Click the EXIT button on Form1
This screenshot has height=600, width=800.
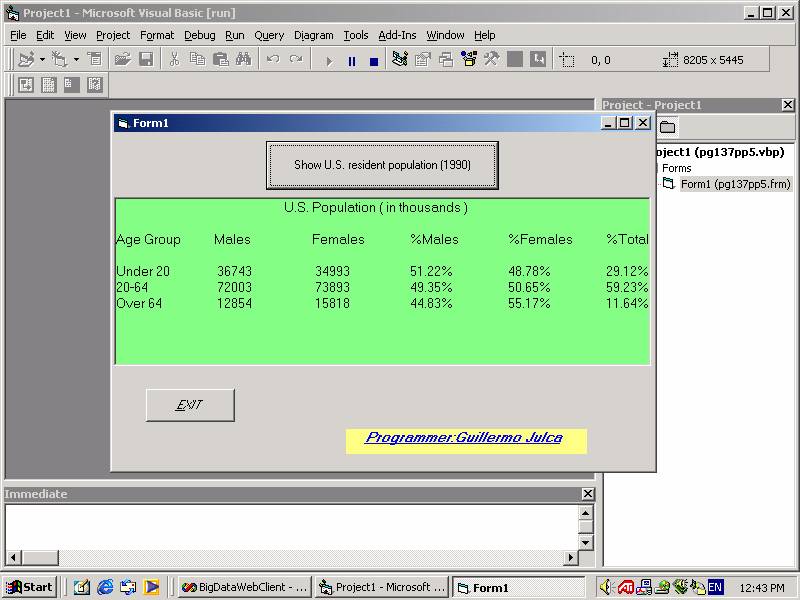[190, 405]
